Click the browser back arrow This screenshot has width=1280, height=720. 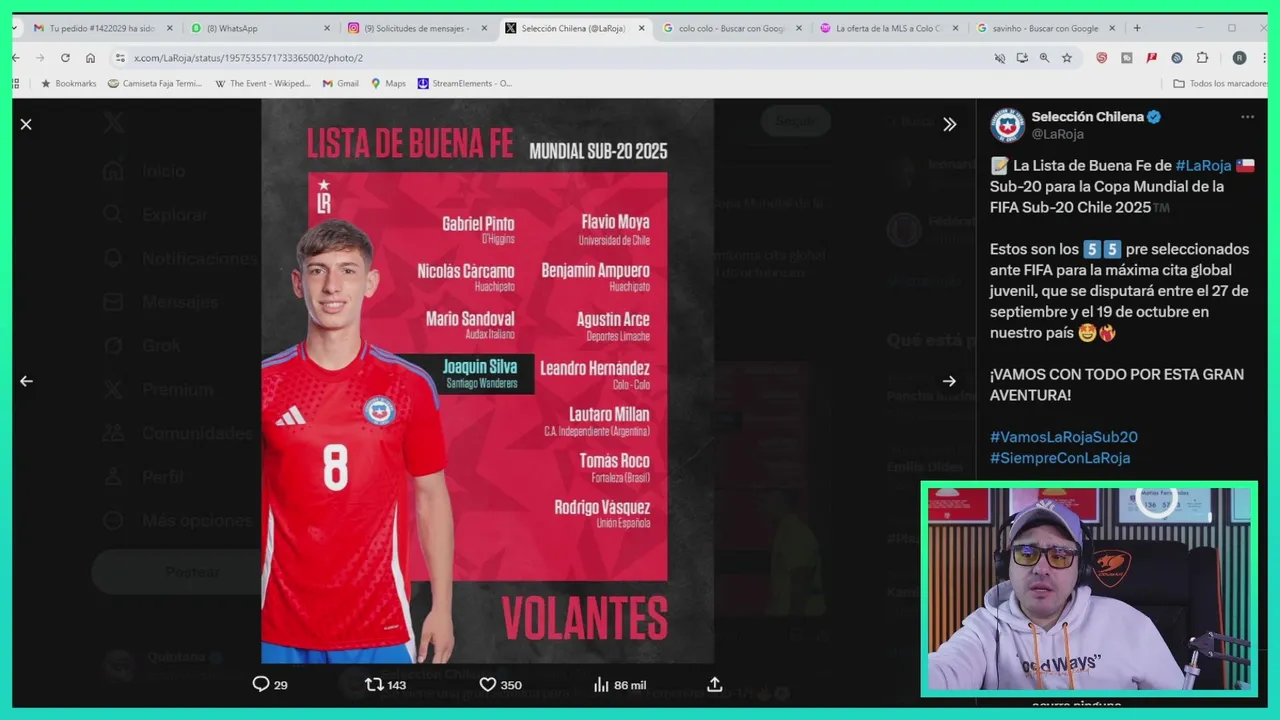point(17,58)
